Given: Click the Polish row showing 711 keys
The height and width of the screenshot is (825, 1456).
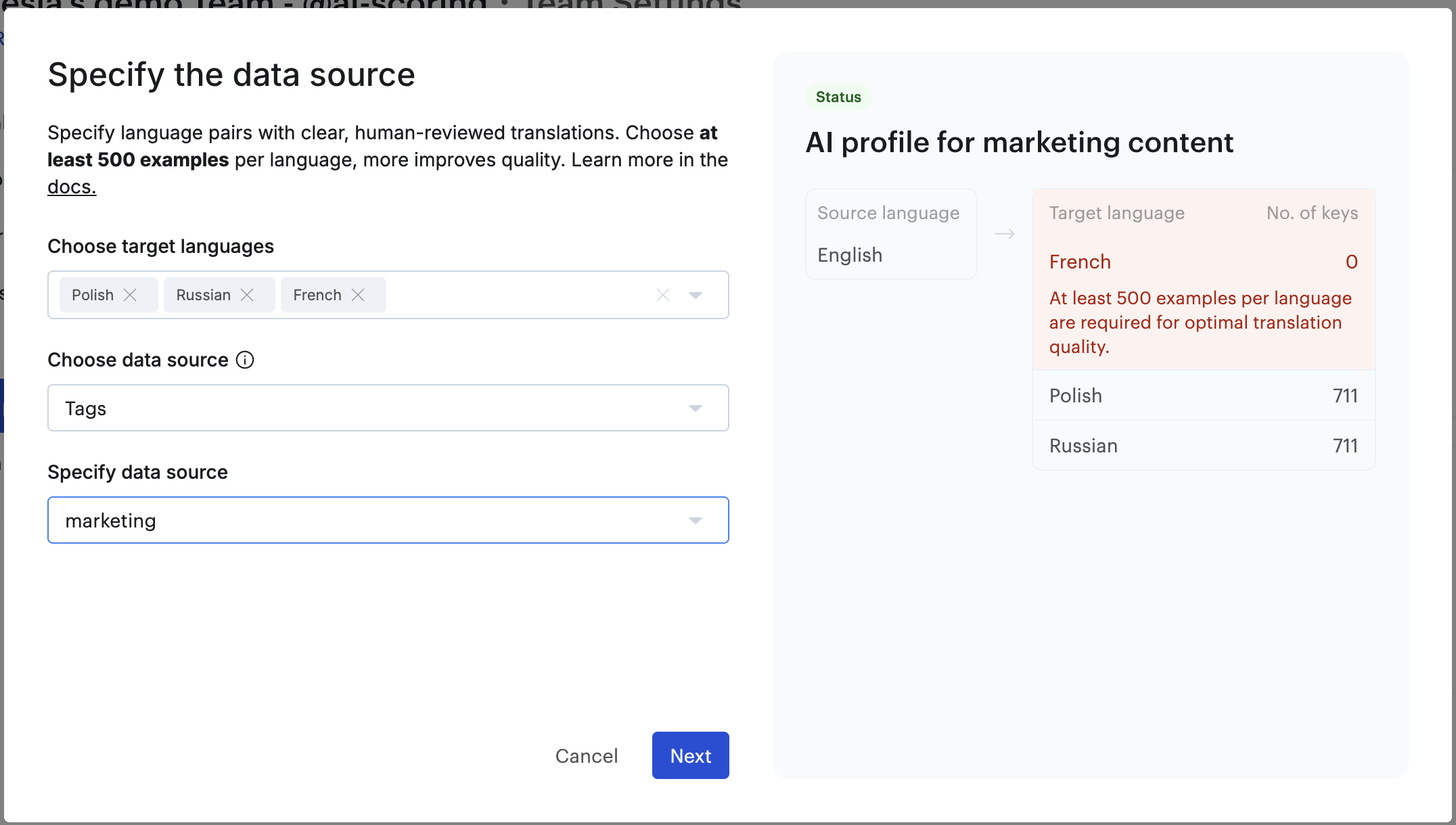Looking at the screenshot, I should point(1203,396).
